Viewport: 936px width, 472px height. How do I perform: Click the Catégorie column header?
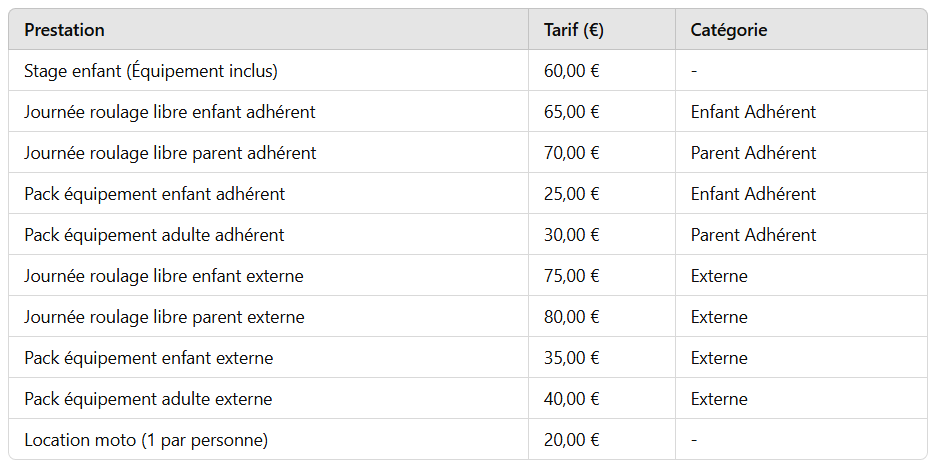click(x=729, y=30)
